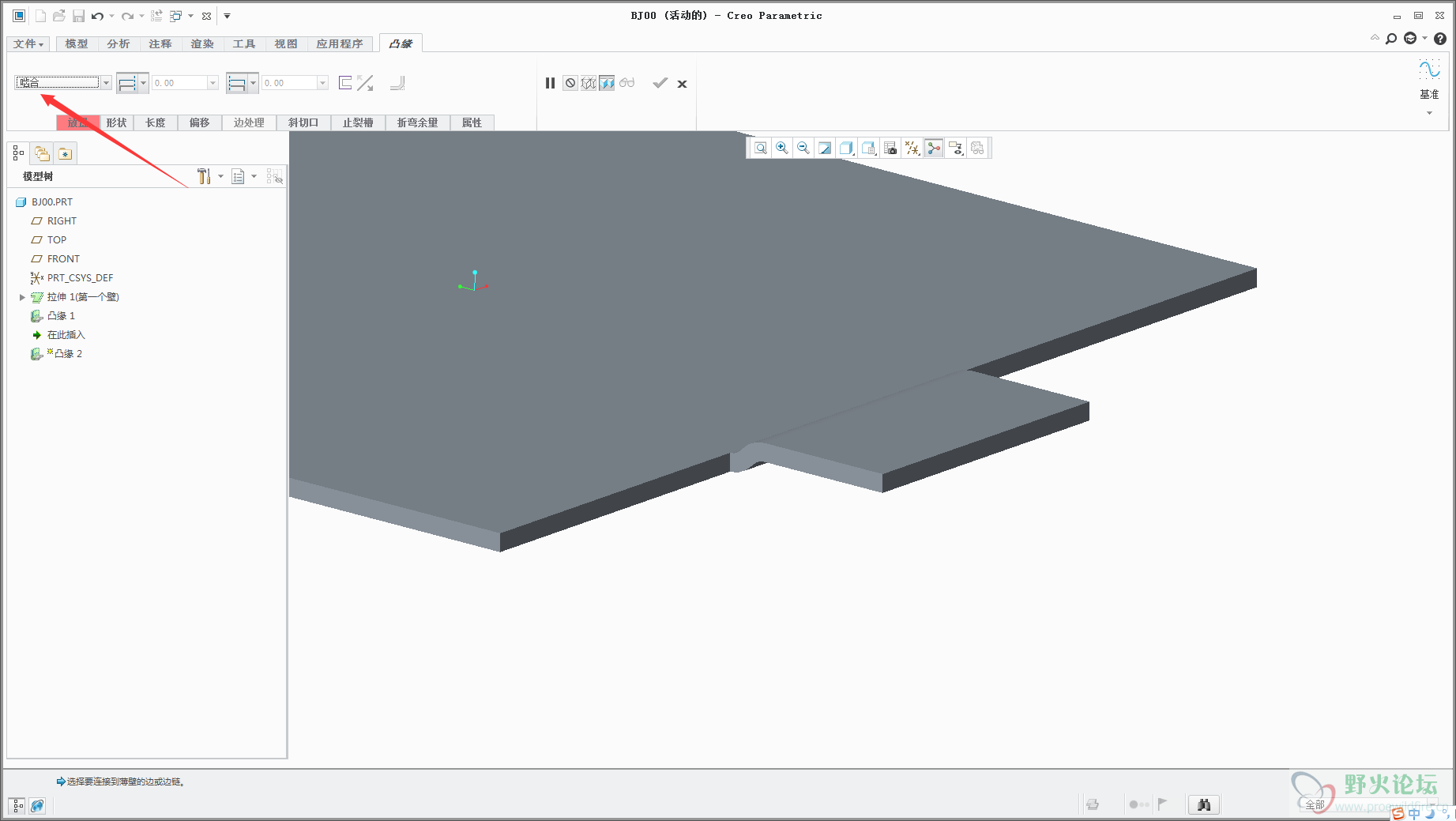The width and height of the screenshot is (1456, 821).
Task: Click the Redo arrow icon
Action: coord(127,16)
